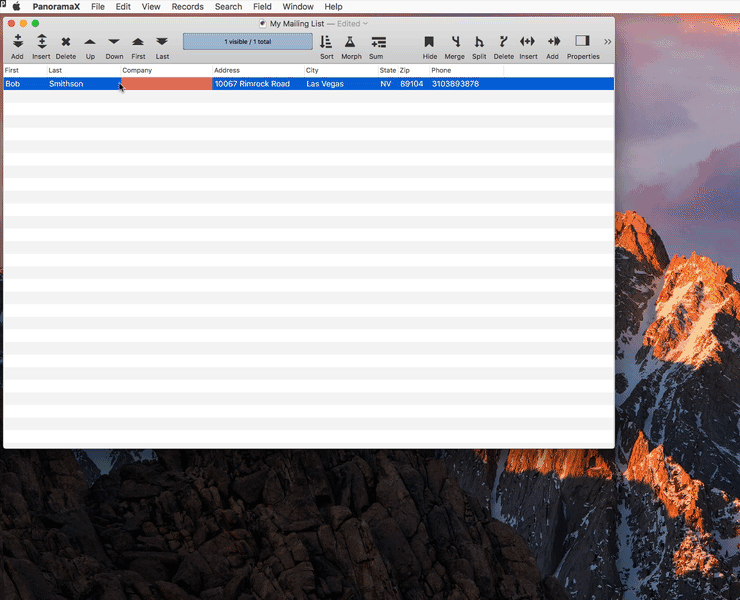Click the Delete record X icon
The height and width of the screenshot is (600, 740).
click(x=66, y=42)
